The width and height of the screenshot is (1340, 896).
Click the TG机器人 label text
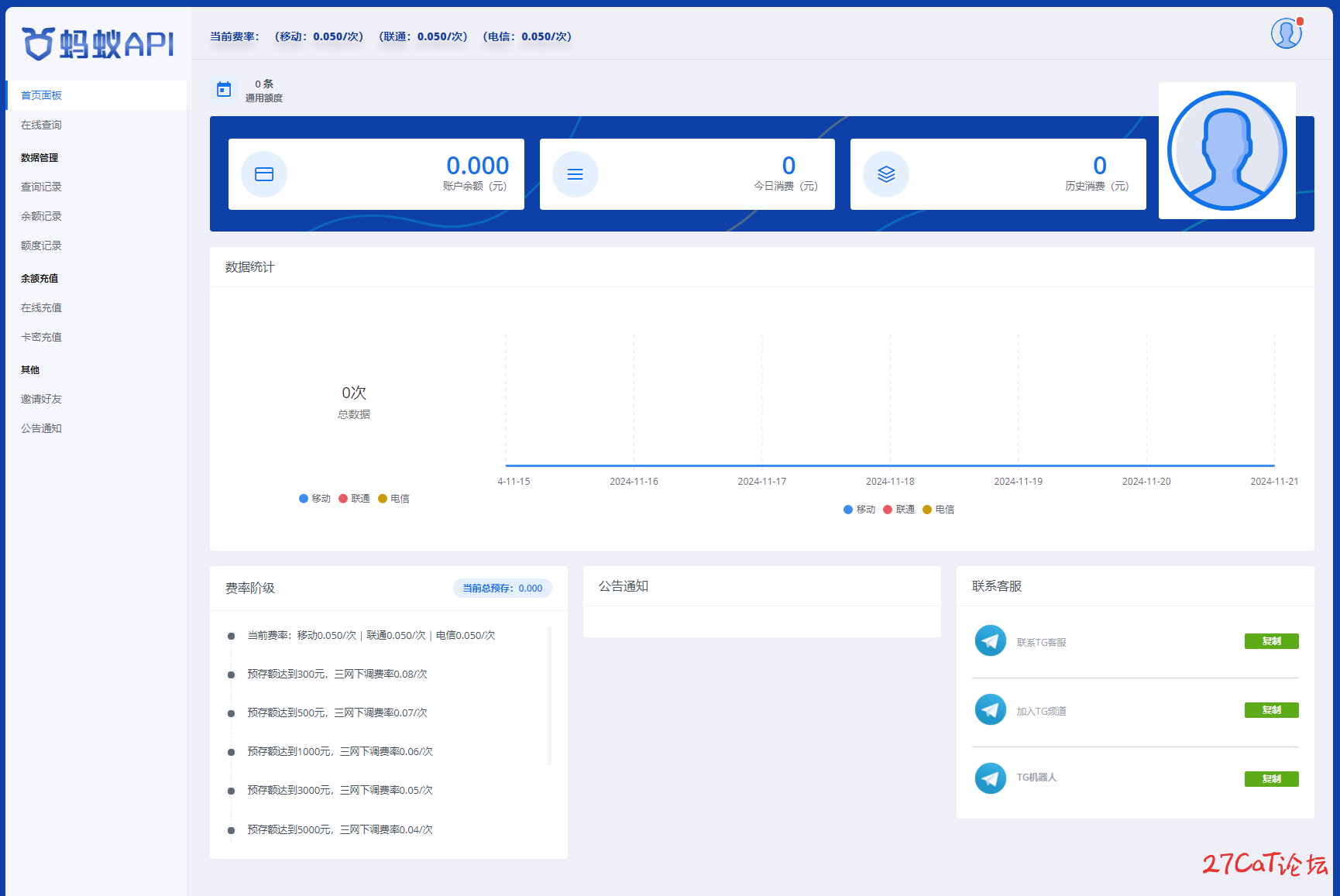coord(1036,778)
